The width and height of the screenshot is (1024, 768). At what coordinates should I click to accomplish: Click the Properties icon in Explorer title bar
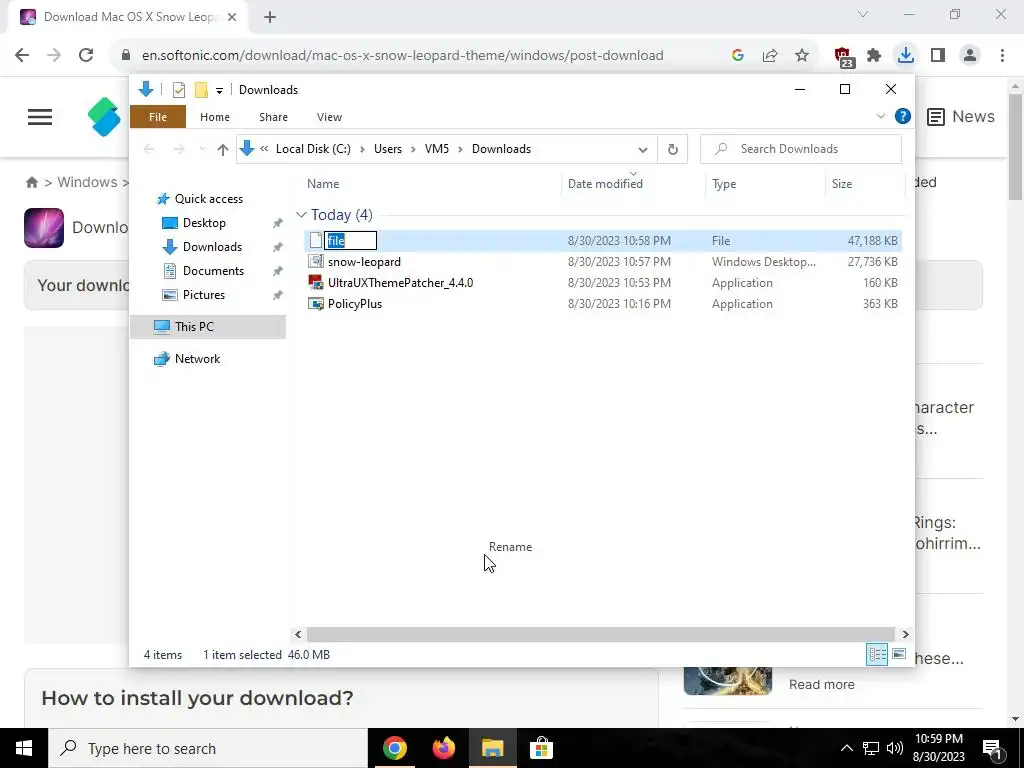click(178, 90)
